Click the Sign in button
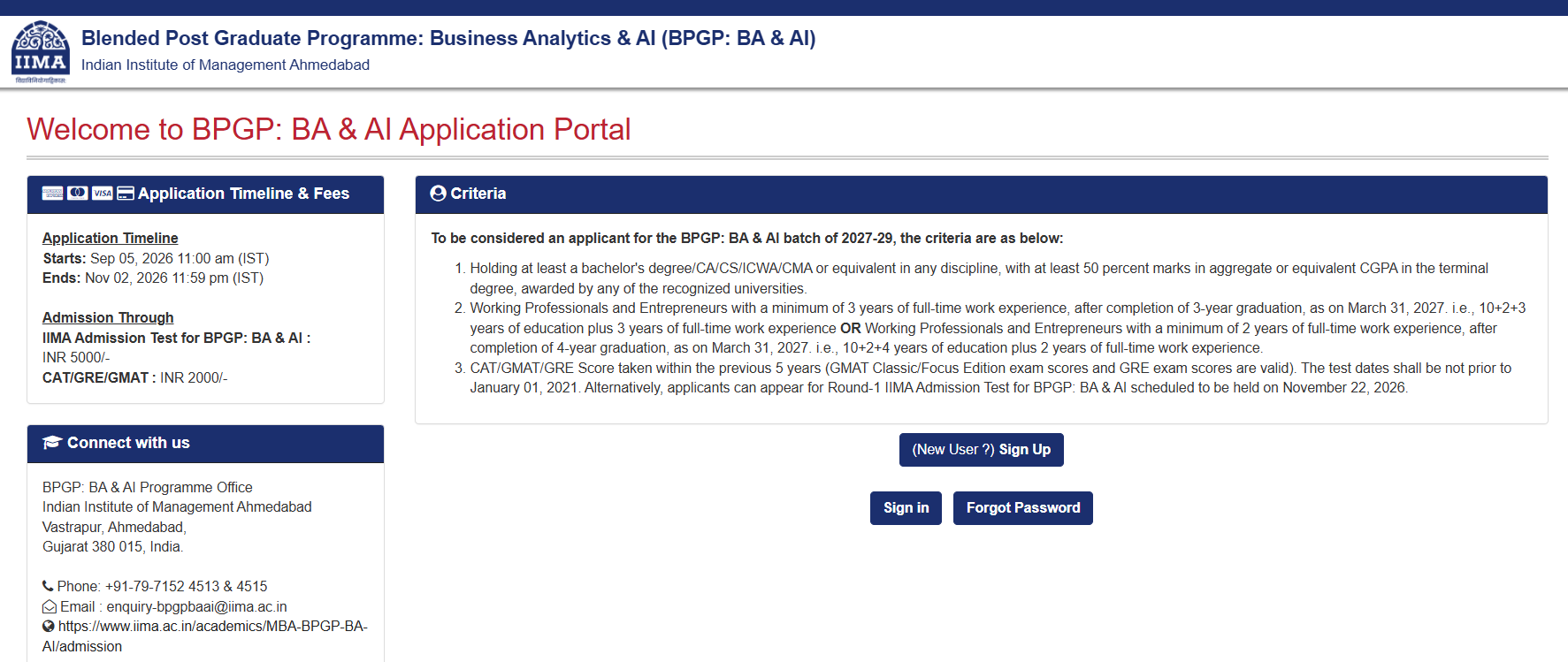 [906, 508]
